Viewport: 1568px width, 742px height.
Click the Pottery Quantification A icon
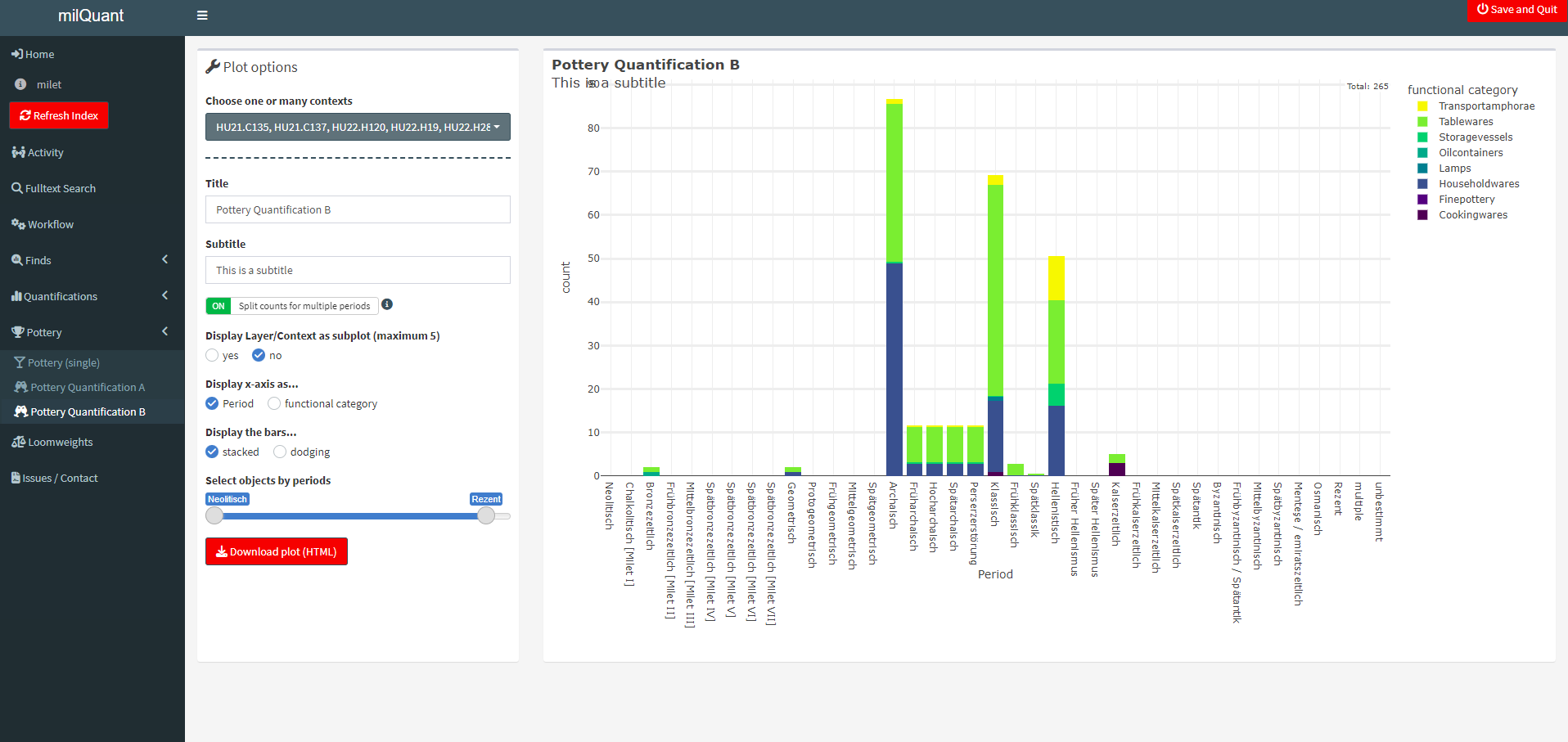point(21,387)
